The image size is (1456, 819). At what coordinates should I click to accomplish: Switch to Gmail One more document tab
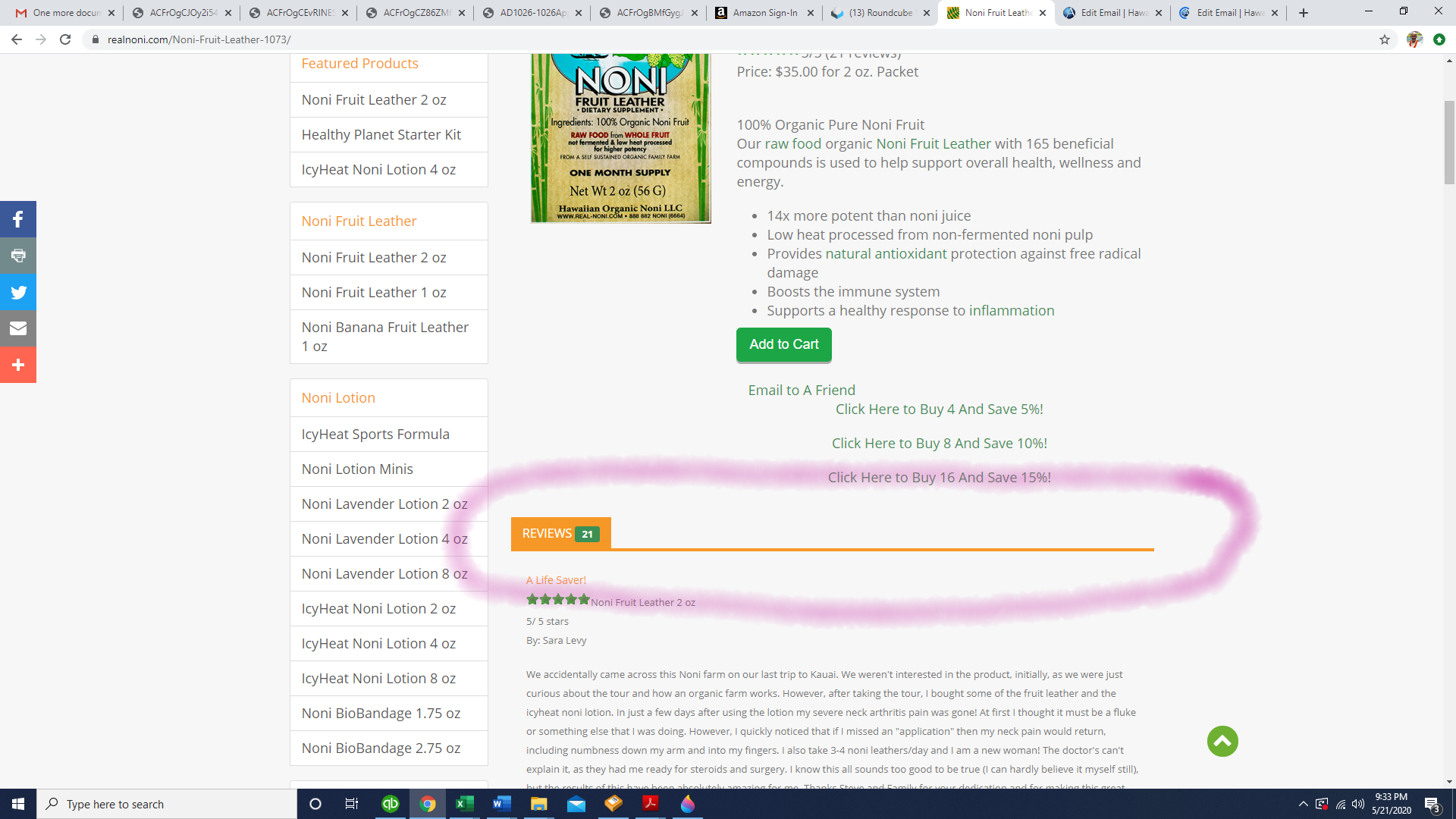(65, 13)
